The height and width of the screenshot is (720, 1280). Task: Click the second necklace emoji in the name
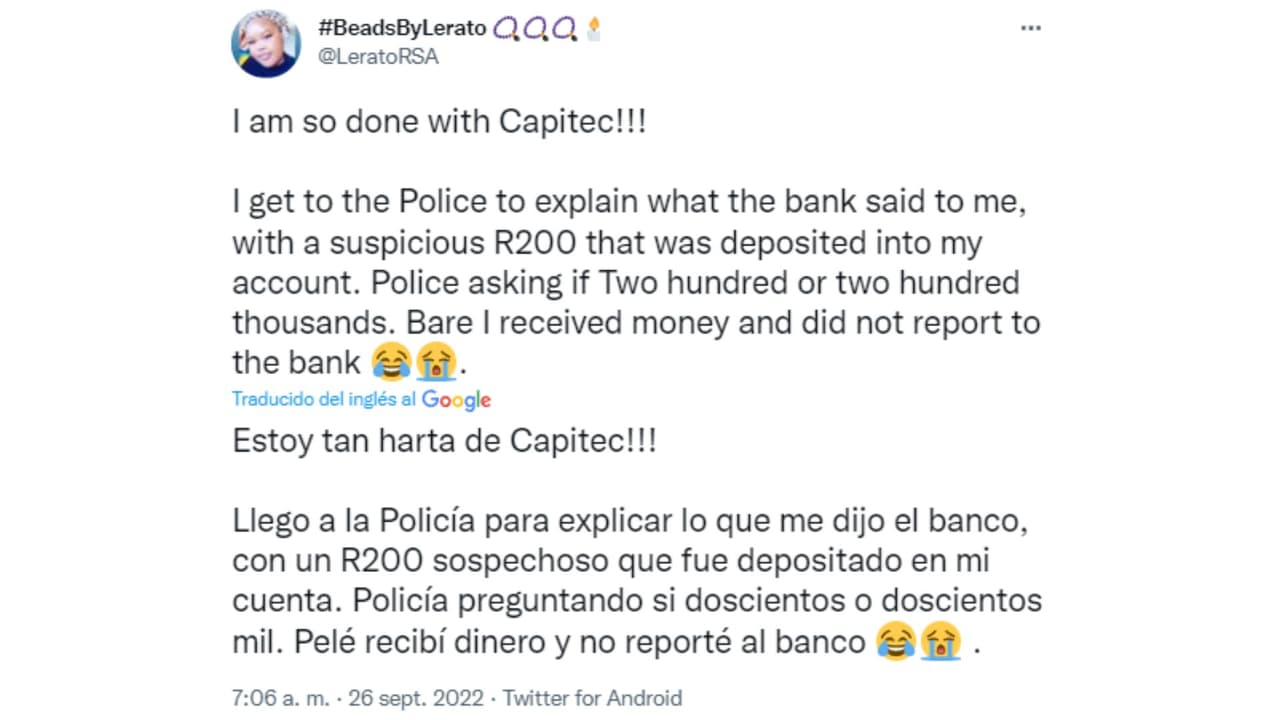pos(536,28)
